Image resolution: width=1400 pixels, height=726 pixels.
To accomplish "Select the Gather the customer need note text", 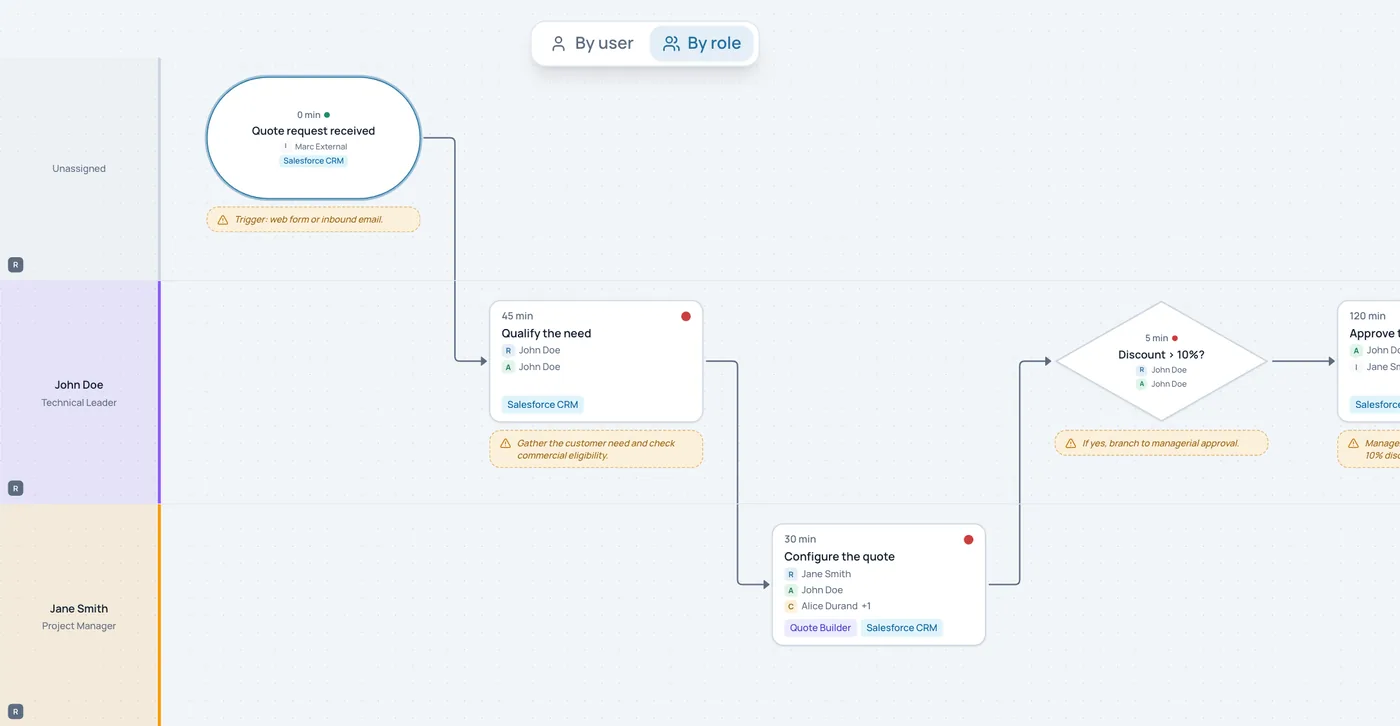I will 596,449.
